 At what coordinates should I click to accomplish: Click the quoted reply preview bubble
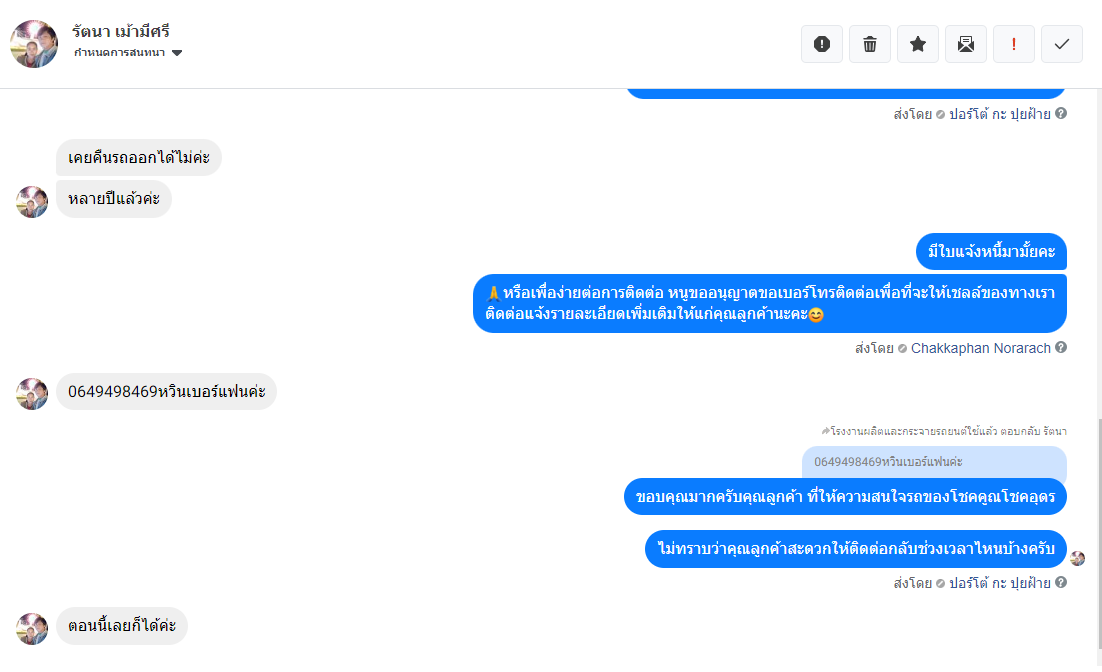934,462
